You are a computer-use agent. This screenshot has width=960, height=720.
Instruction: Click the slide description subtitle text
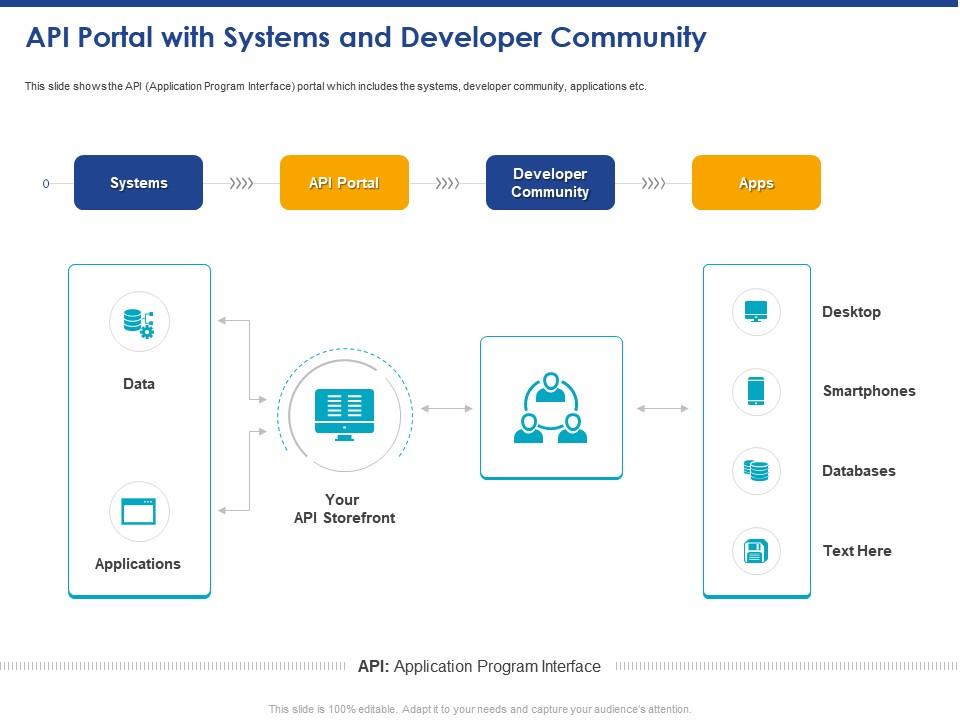click(336, 87)
